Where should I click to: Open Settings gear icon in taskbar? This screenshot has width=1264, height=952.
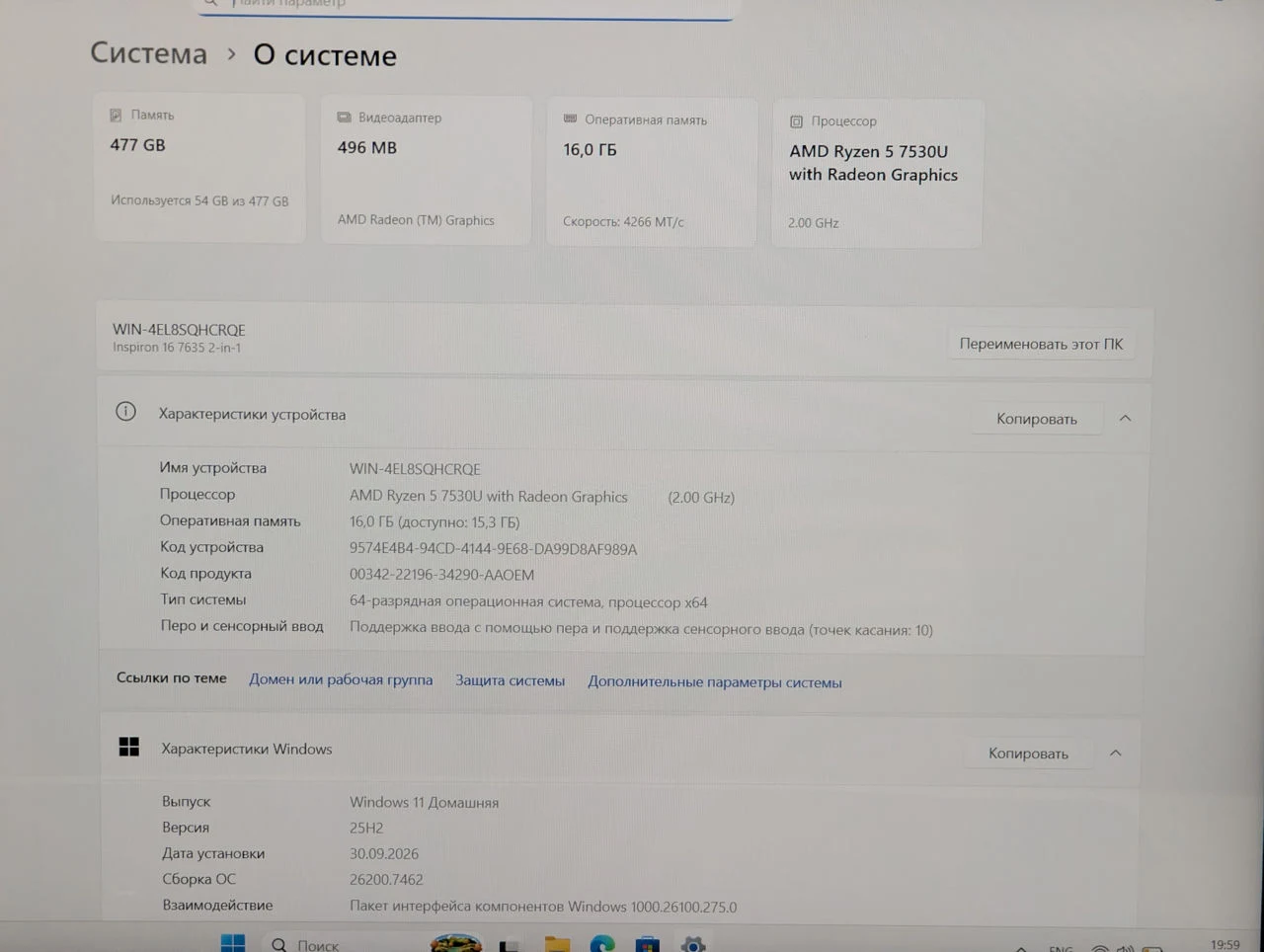tap(693, 945)
